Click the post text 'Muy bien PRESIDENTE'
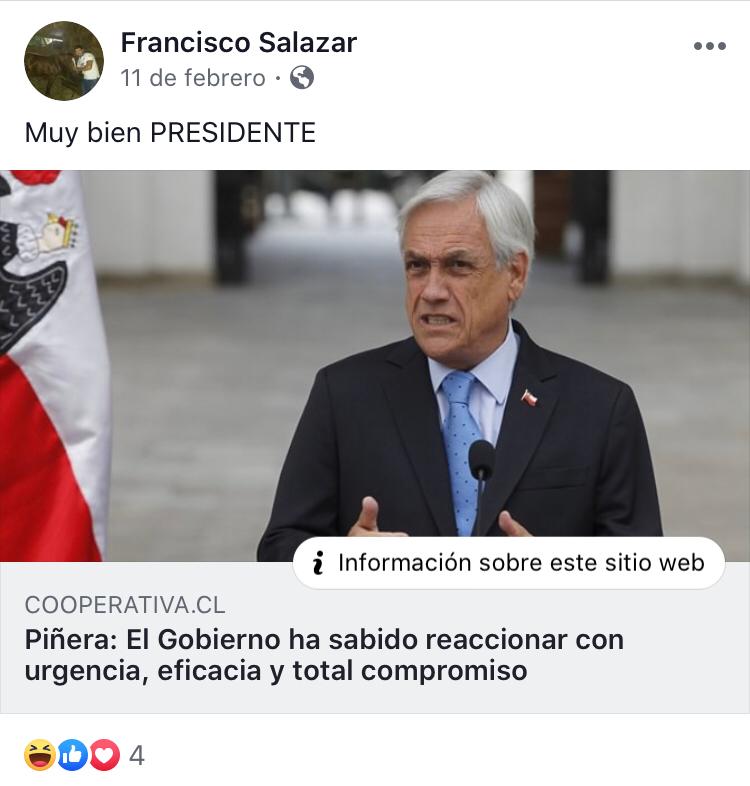 170,133
